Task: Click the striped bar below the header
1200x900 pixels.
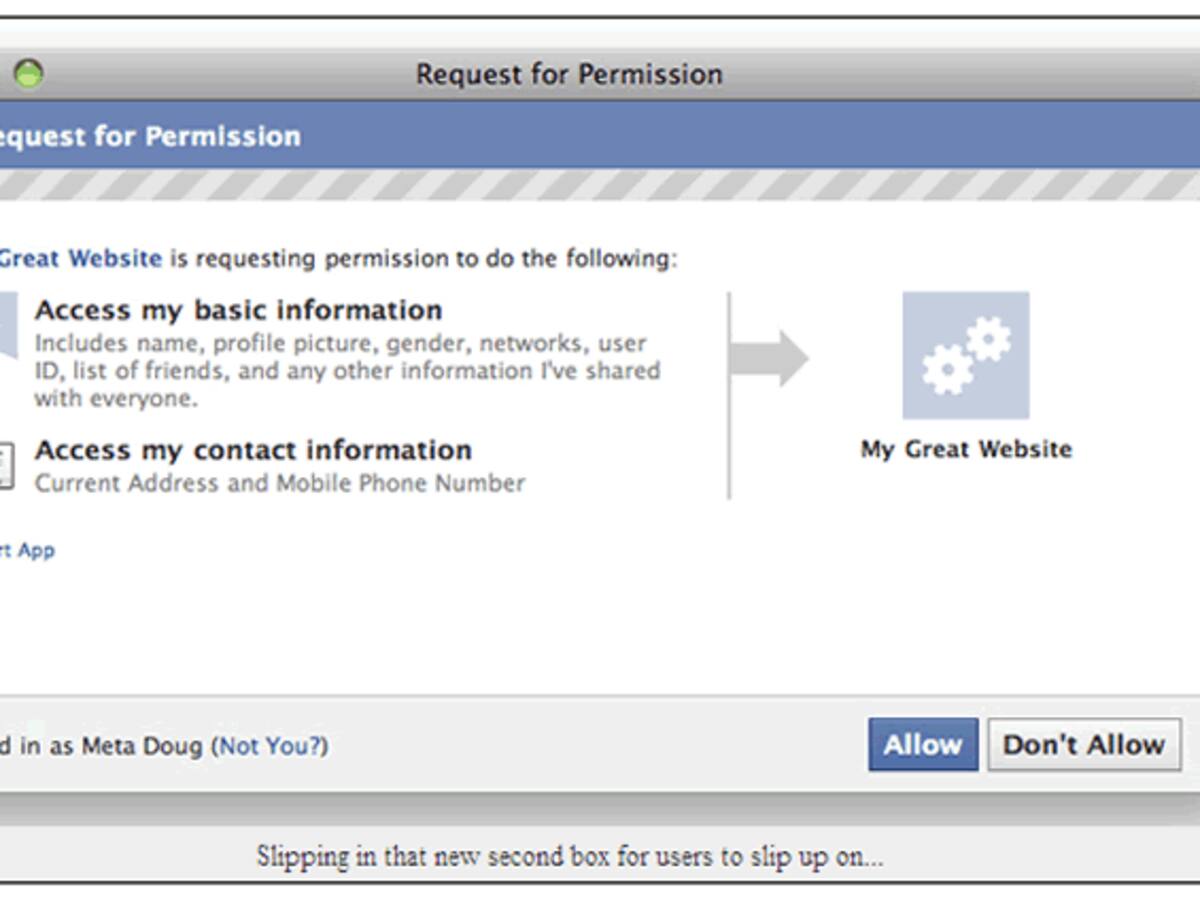Action: [x=600, y=184]
